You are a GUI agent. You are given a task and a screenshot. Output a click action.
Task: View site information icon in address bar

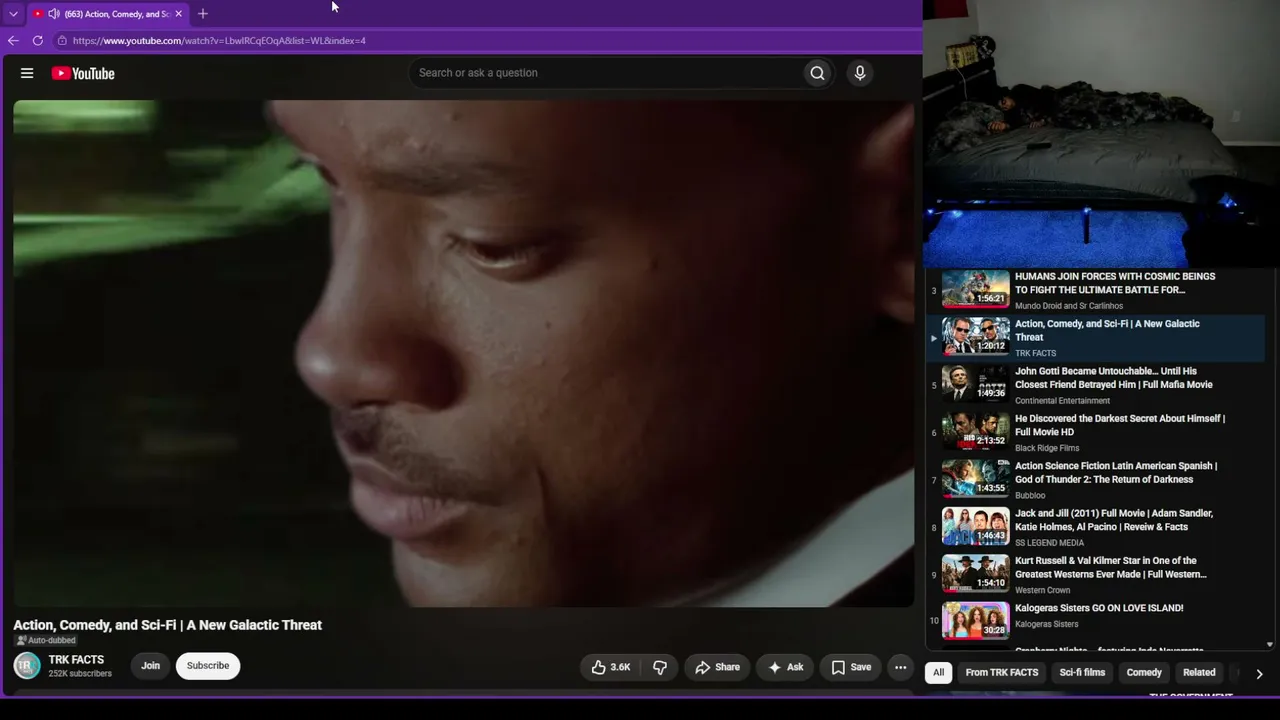(62, 41)
